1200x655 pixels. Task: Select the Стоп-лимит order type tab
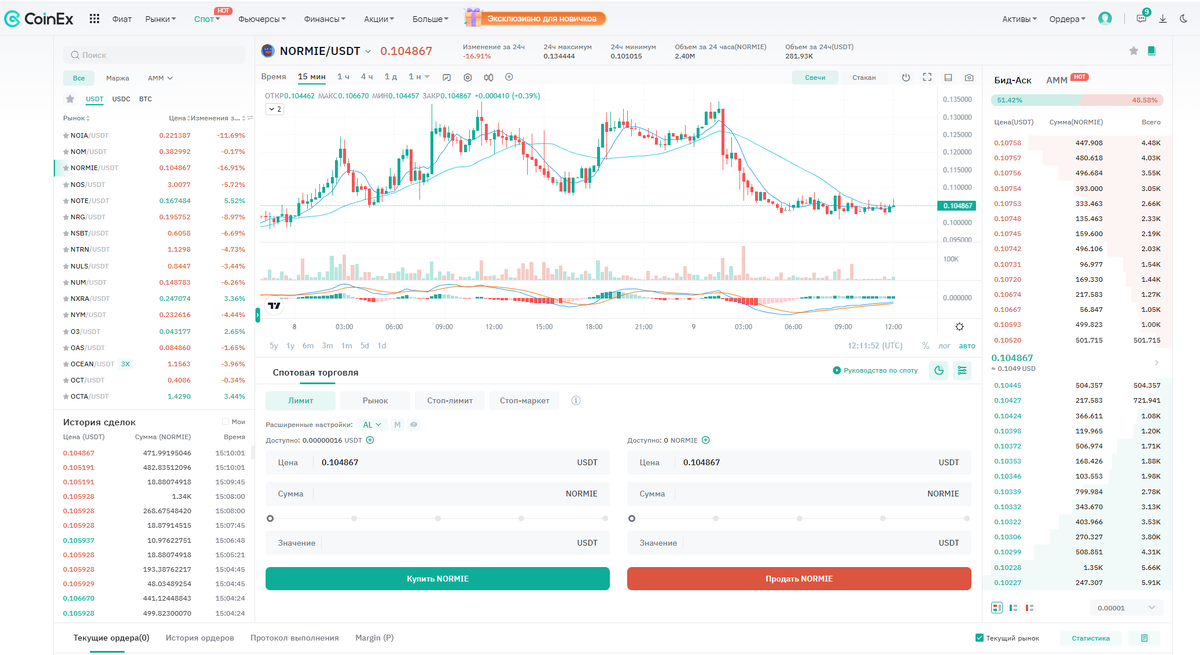[450, 400]
